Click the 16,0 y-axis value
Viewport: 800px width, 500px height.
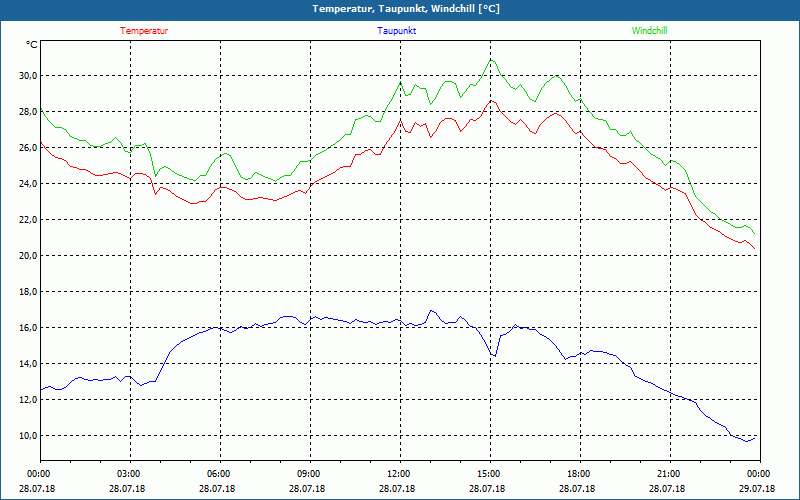[29, 328]
